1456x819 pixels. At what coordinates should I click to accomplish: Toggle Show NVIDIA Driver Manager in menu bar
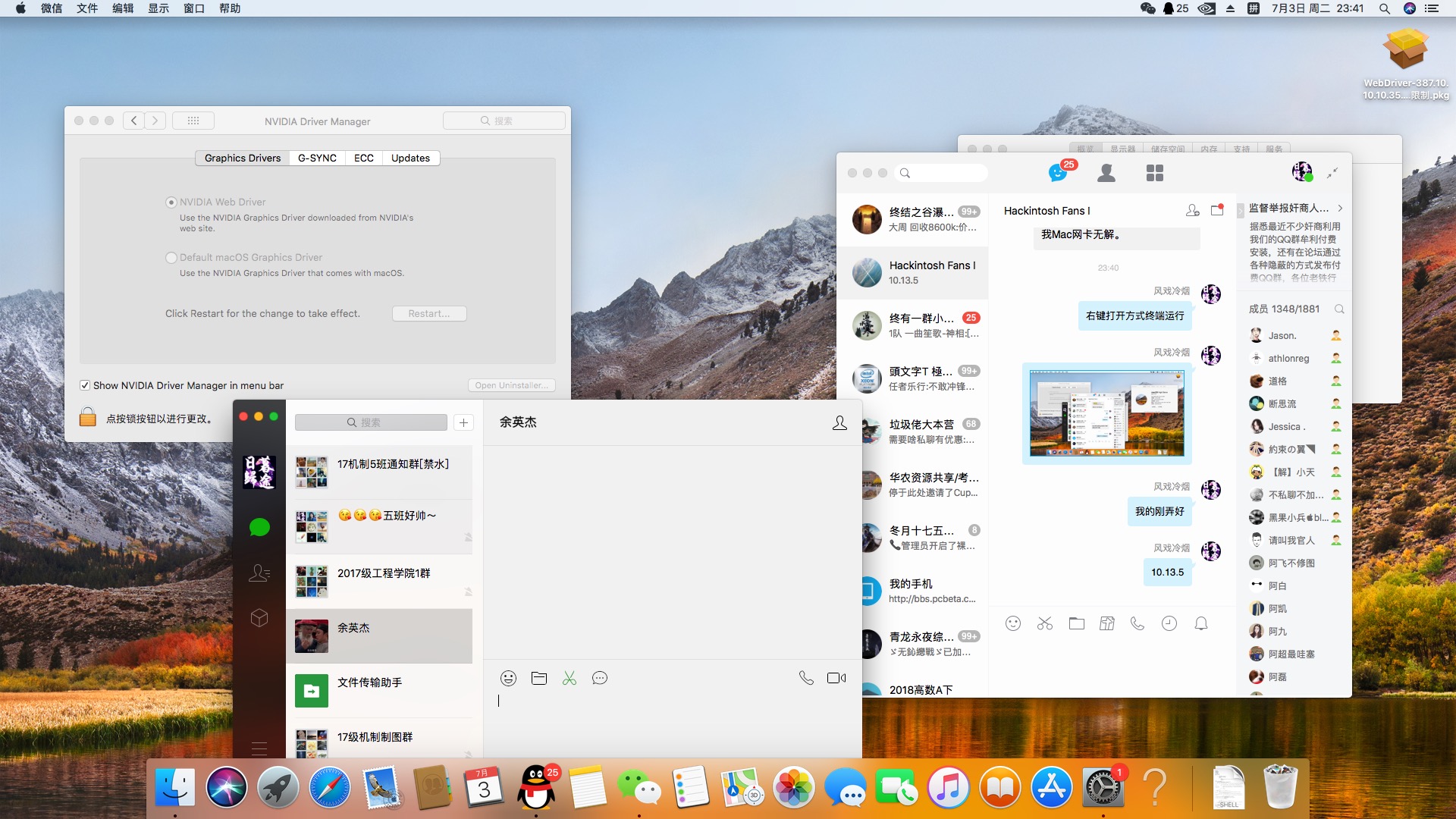(85, 385)
